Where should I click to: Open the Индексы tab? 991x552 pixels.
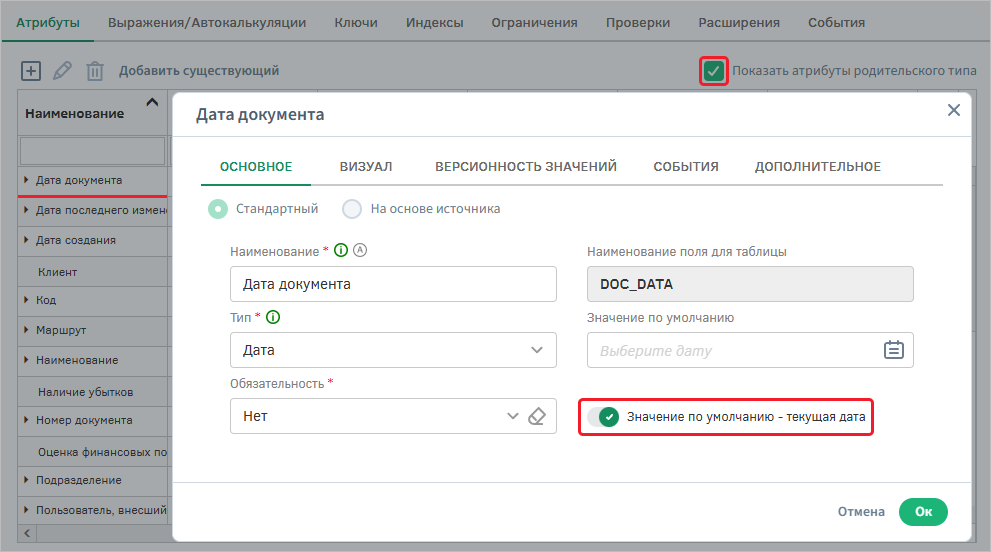[434, 23]
